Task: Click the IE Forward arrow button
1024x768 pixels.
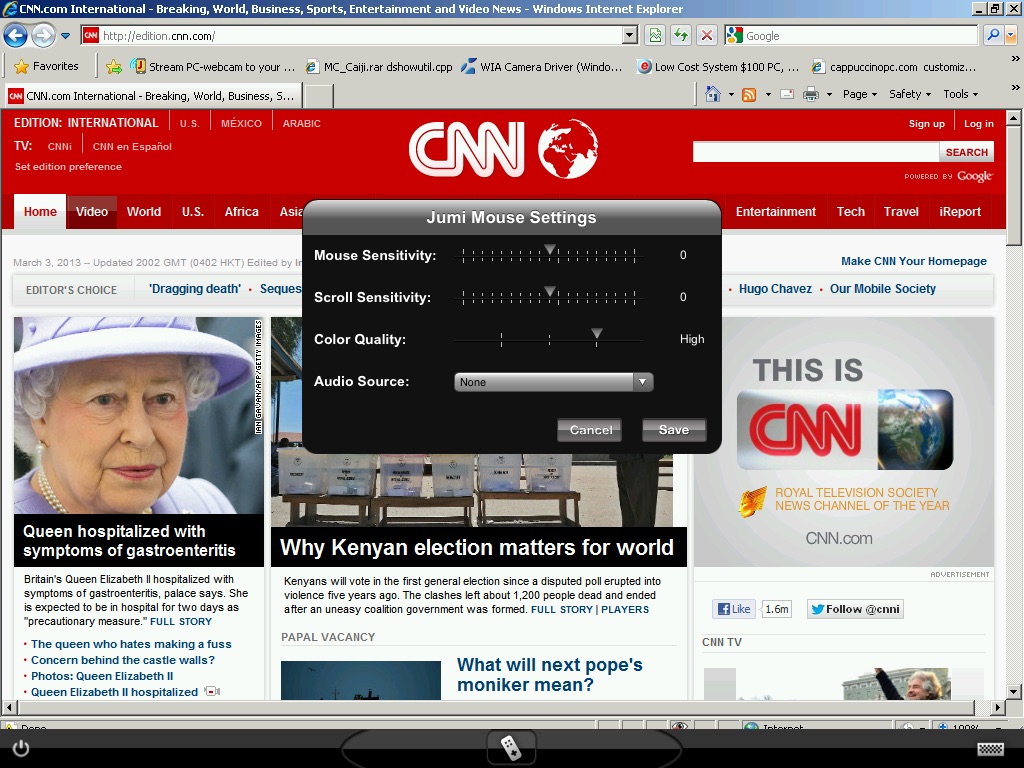Action: [44, 35]
